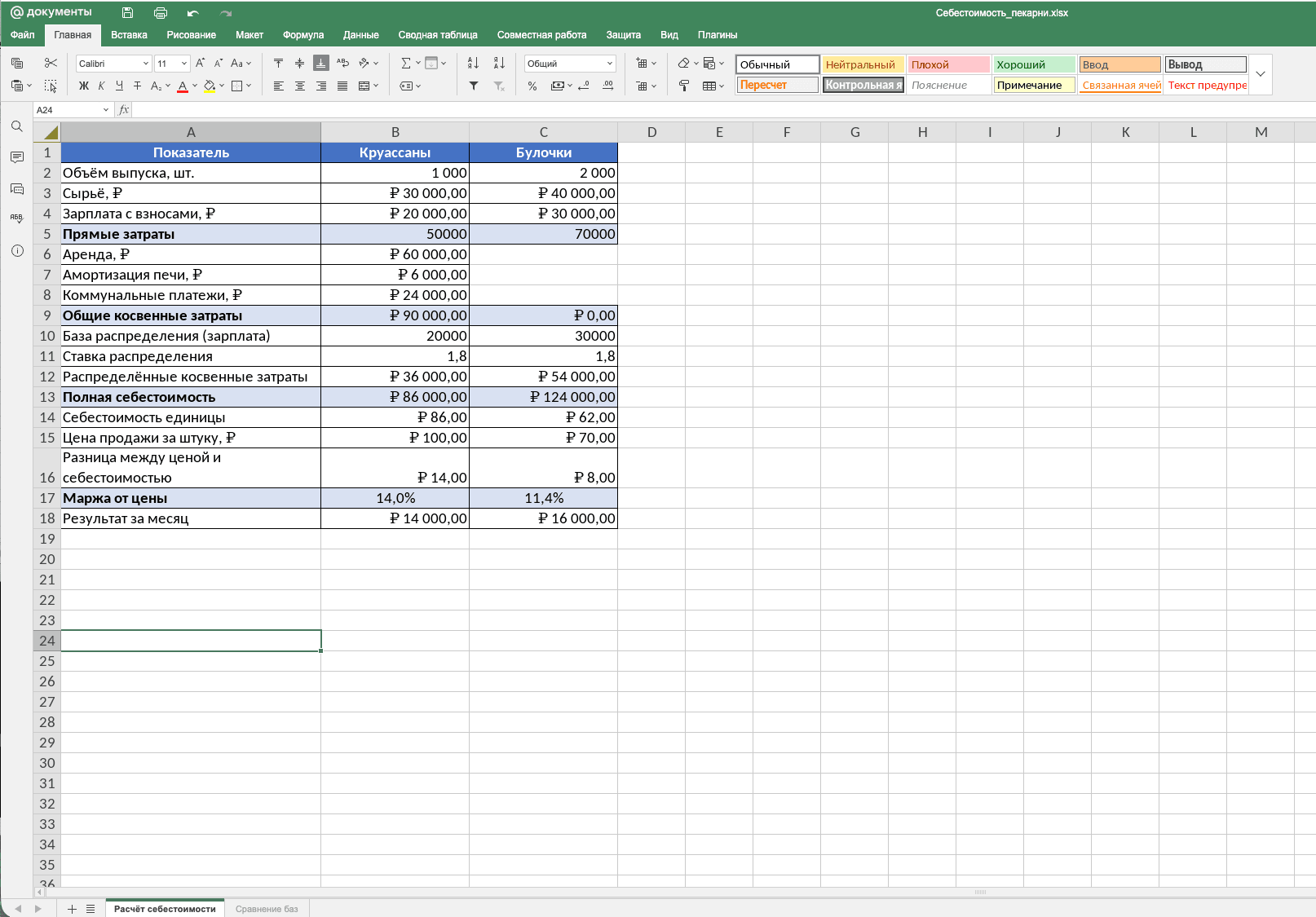Toggle align bottom button

pos(321,63)
